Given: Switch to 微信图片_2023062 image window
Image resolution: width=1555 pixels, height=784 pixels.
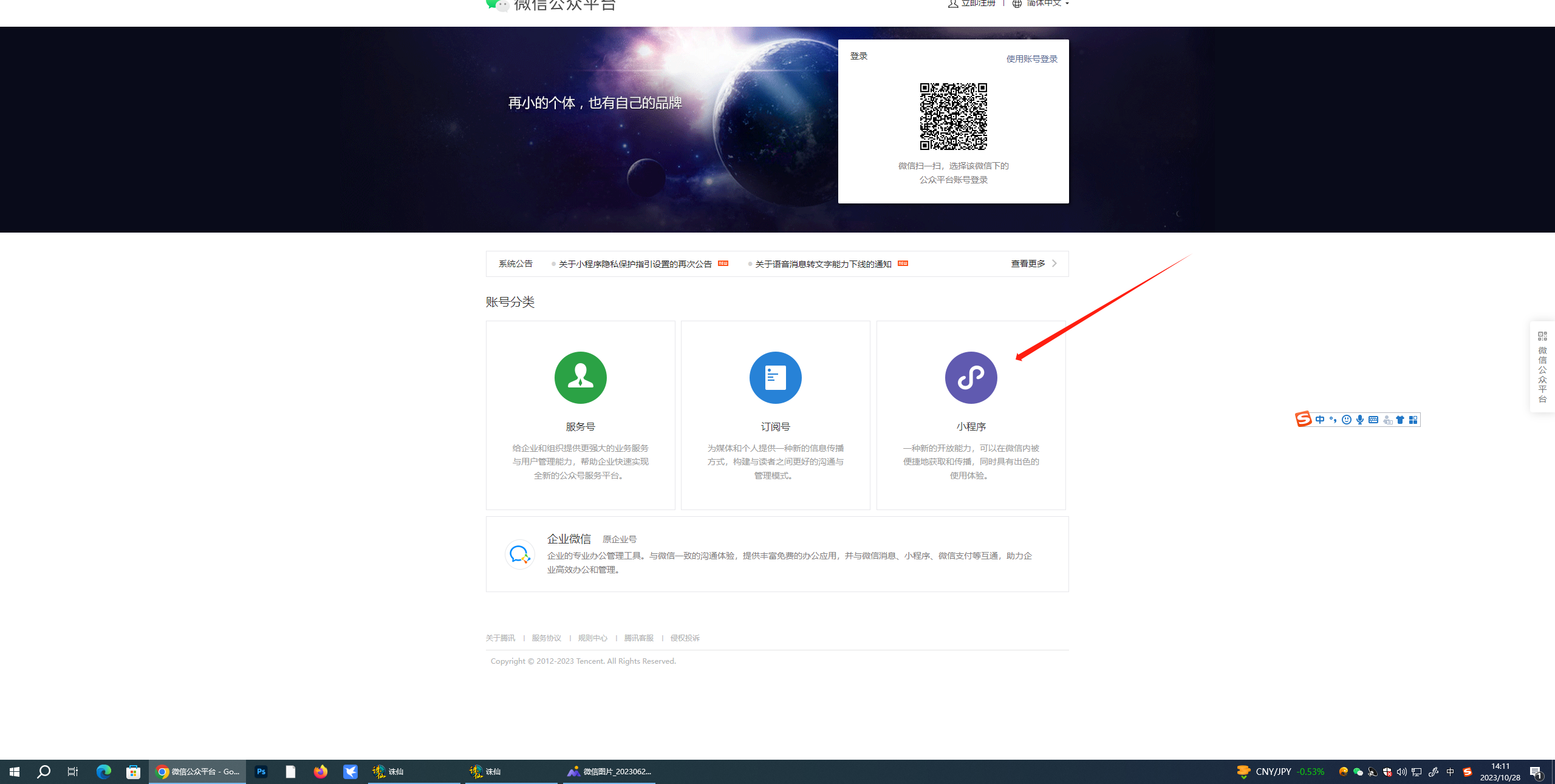Looking at the screenshot, I should coord(609,771).
